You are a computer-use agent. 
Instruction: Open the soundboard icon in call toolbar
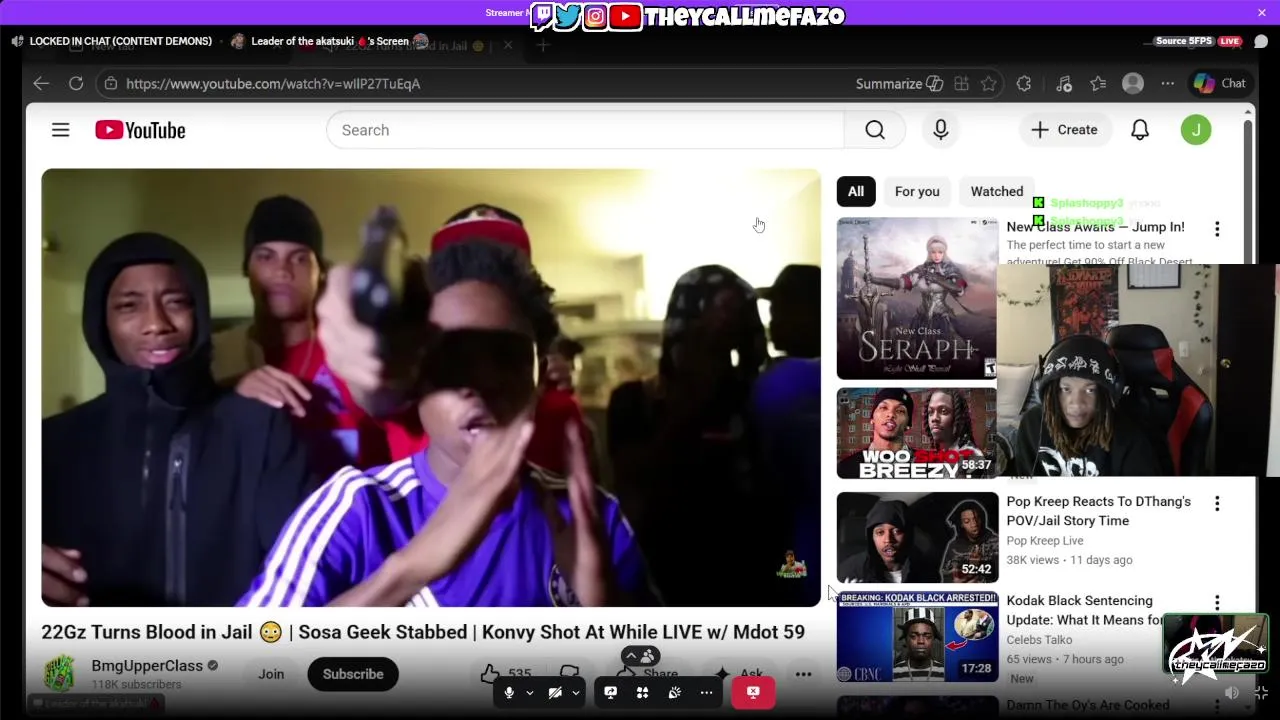click(x=674, y=693)
